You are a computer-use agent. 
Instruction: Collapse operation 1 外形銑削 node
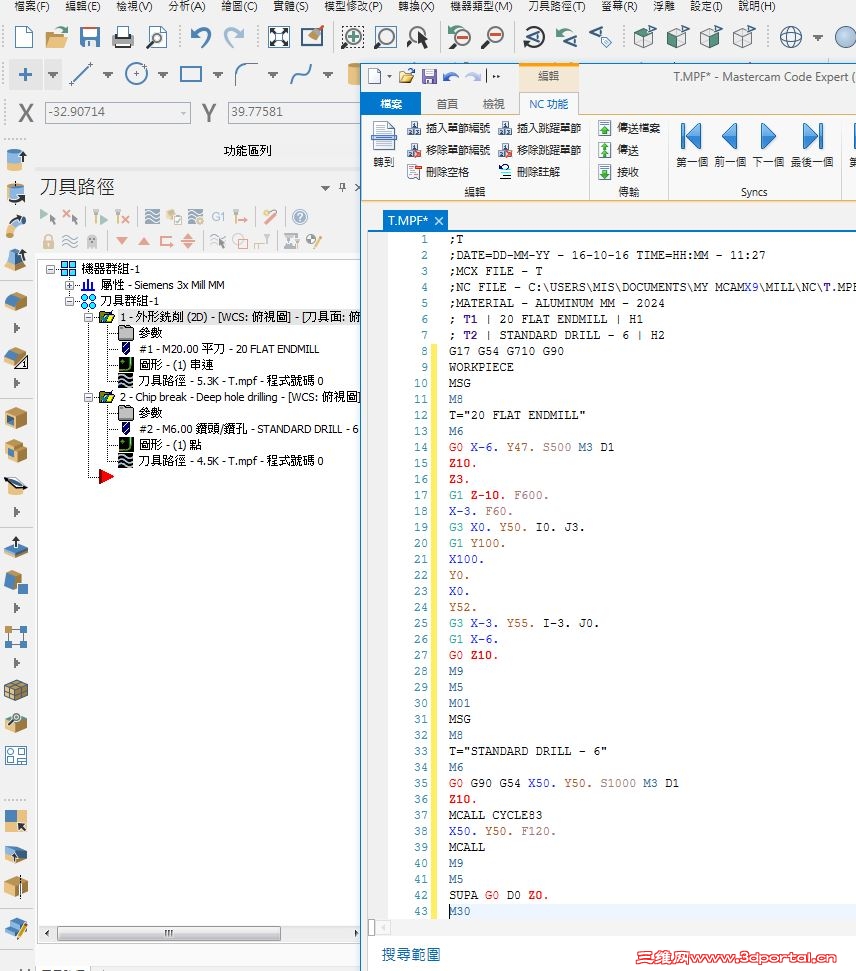coord(89,317)
